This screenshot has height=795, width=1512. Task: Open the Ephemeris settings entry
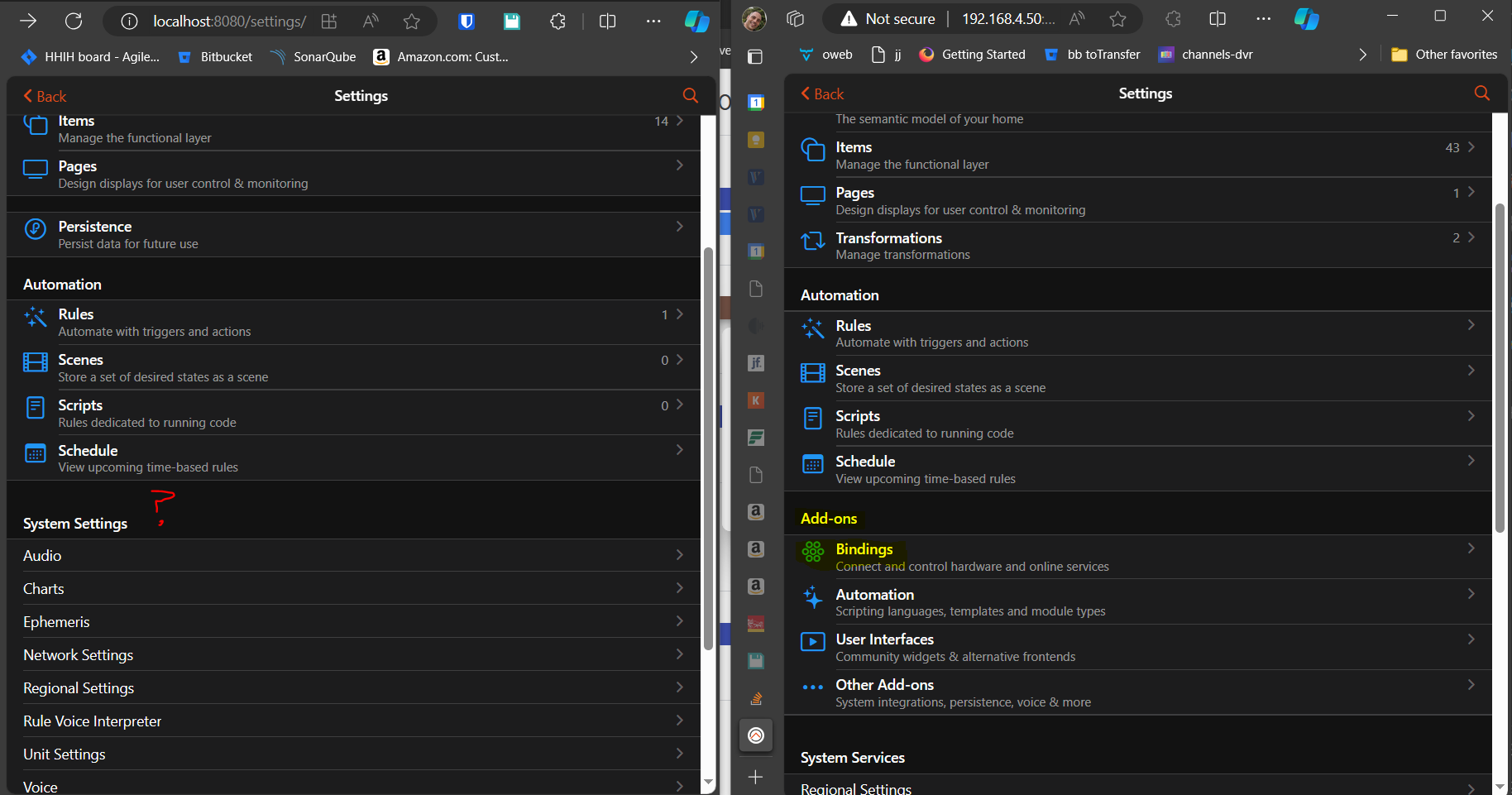(354, 621)
